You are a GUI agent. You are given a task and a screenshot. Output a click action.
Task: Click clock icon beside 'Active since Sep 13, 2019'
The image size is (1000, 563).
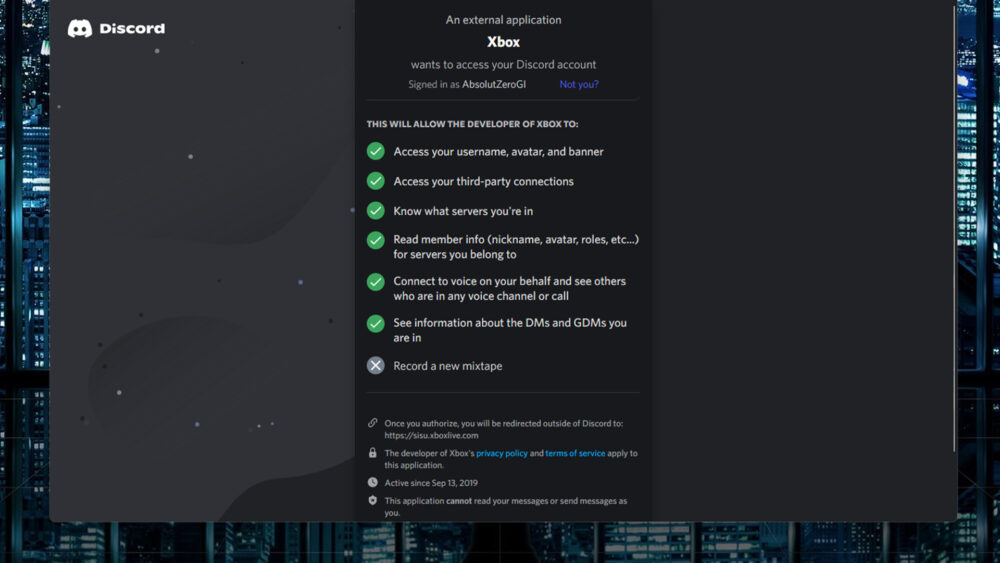click(x=372, y=483)
